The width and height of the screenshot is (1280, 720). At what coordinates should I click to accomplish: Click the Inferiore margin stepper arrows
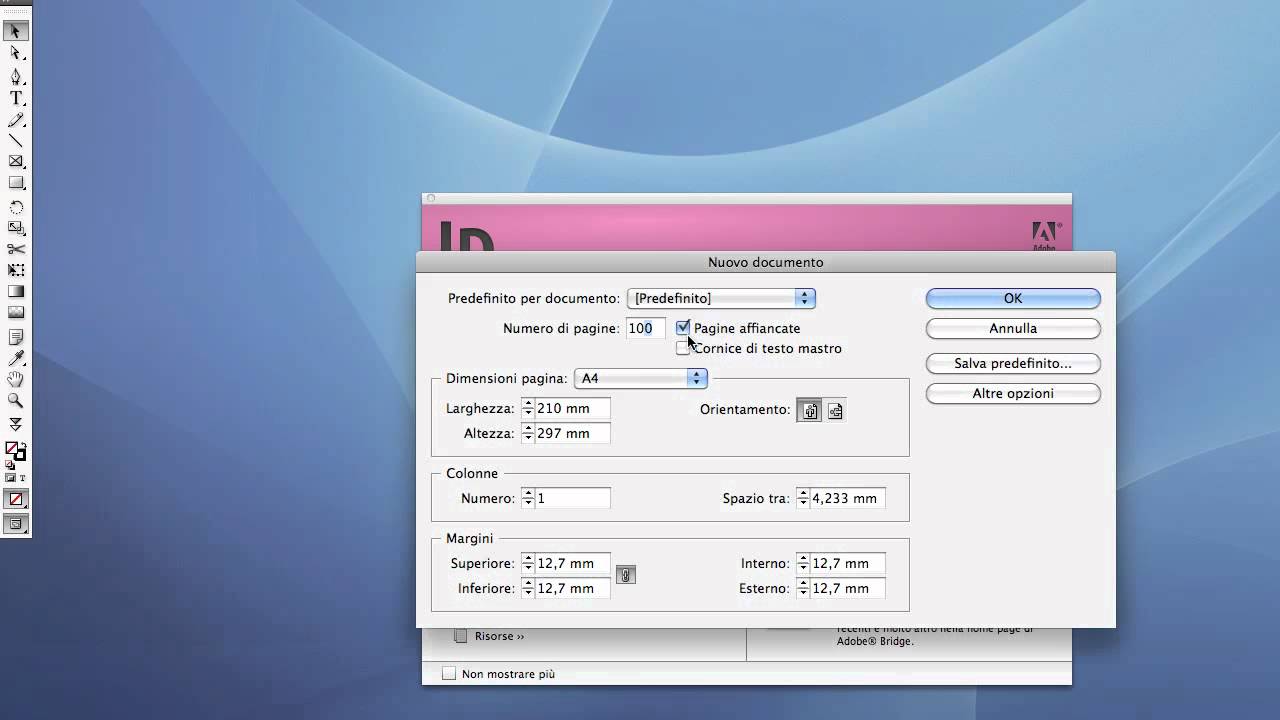528,588
